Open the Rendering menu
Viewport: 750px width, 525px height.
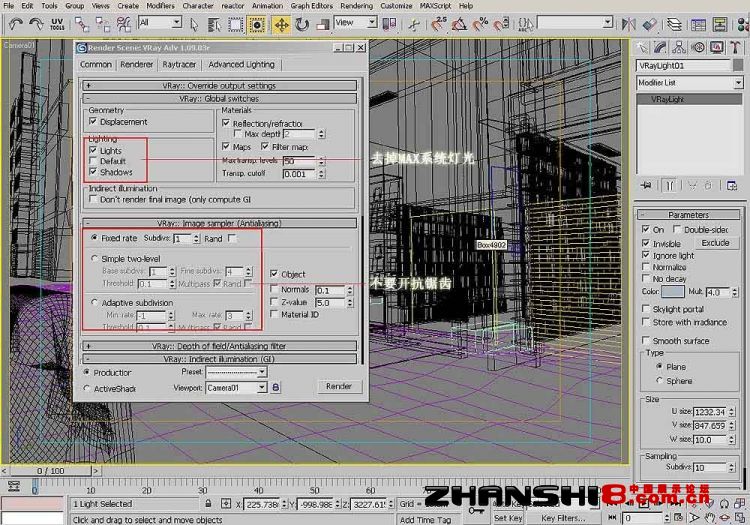coord(356,6)
